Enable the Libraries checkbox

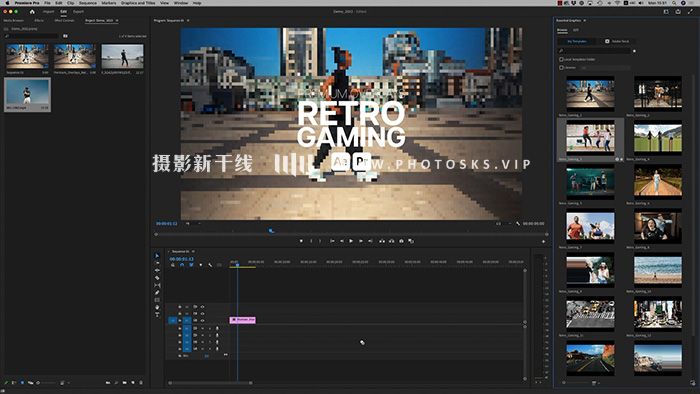point(561,68)
